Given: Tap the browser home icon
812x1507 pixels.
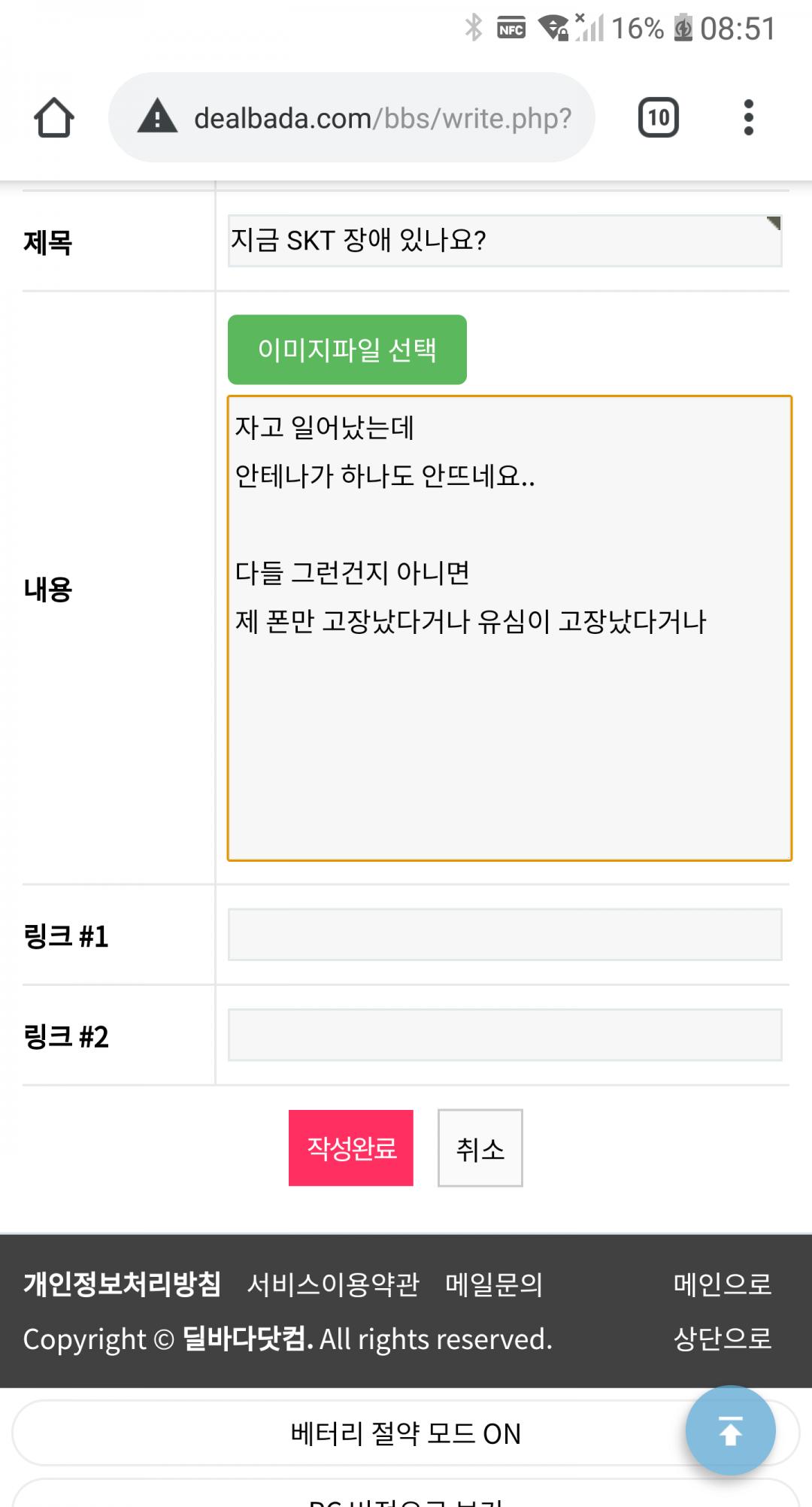Looking at the screenshot, I should tap(53, 117).
